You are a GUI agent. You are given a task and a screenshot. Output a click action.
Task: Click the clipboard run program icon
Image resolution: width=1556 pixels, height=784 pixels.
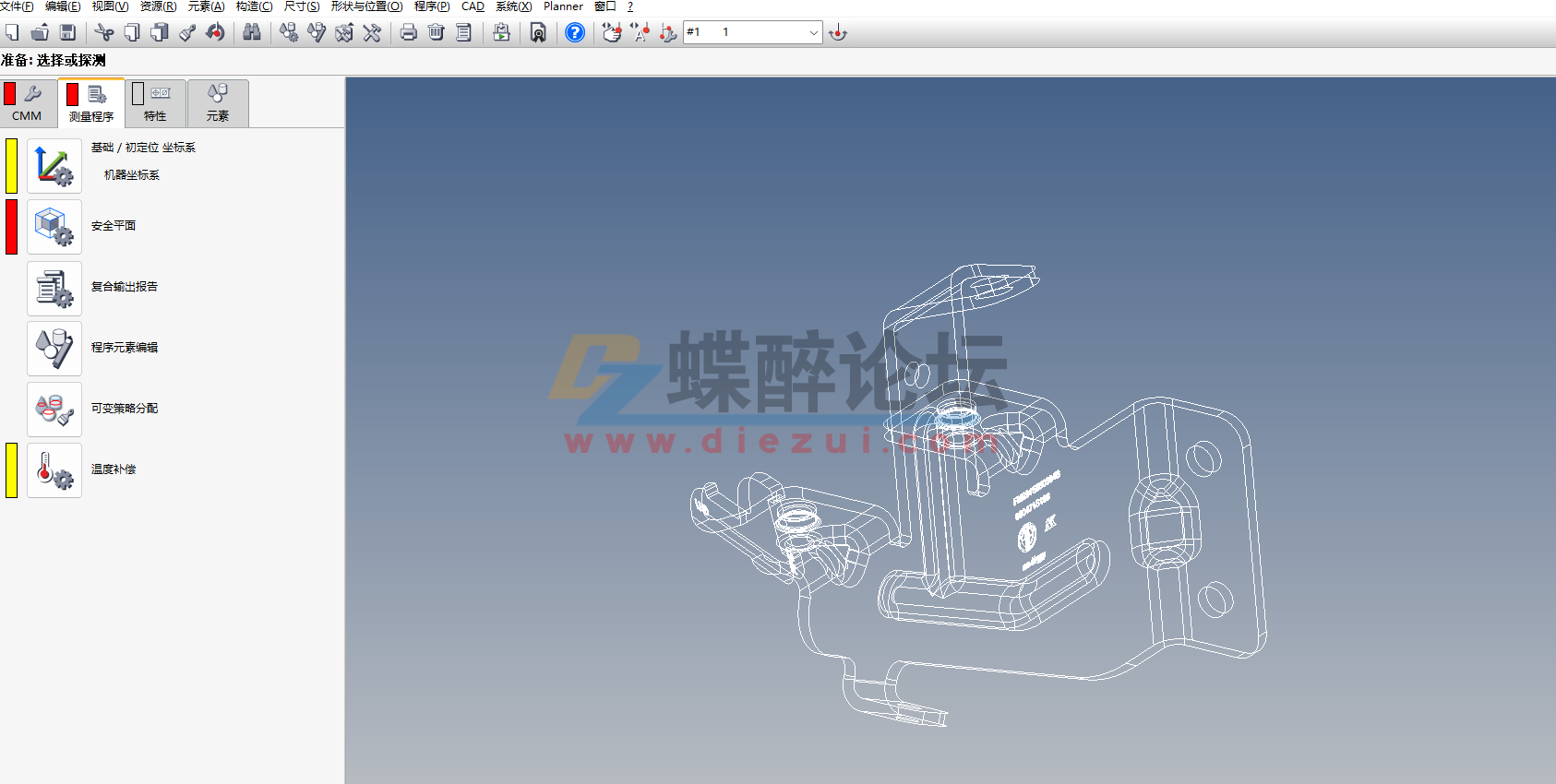point(501,33)
